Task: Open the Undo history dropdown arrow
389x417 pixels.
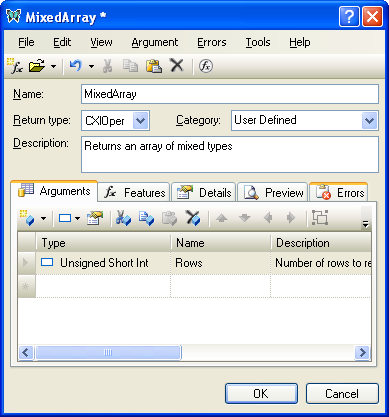Action: (91, 66)
